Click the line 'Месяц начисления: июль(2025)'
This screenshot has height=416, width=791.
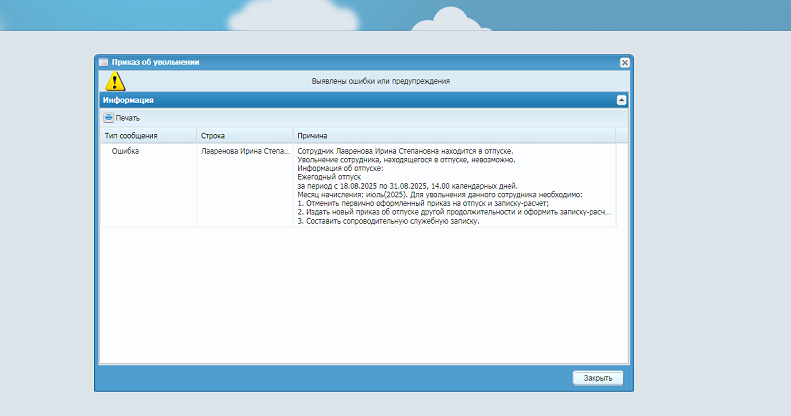pyautogui.click(x=440, y=195)
